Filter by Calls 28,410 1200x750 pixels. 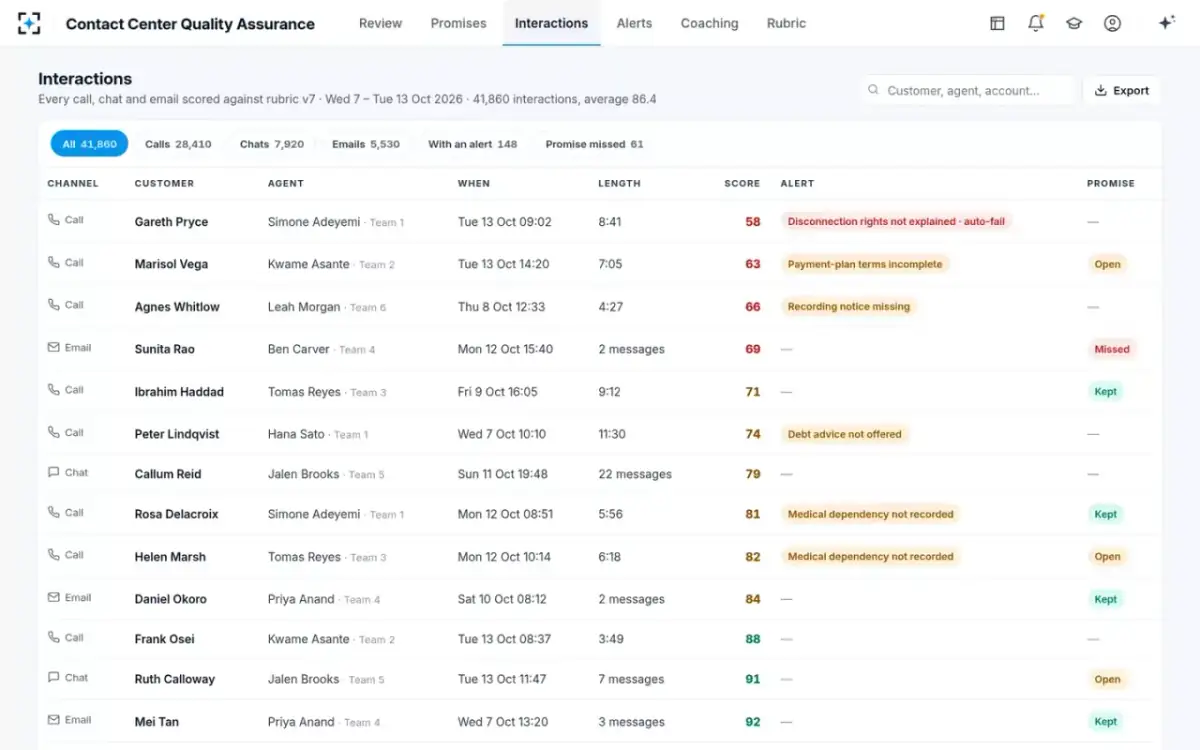[178, 144]
